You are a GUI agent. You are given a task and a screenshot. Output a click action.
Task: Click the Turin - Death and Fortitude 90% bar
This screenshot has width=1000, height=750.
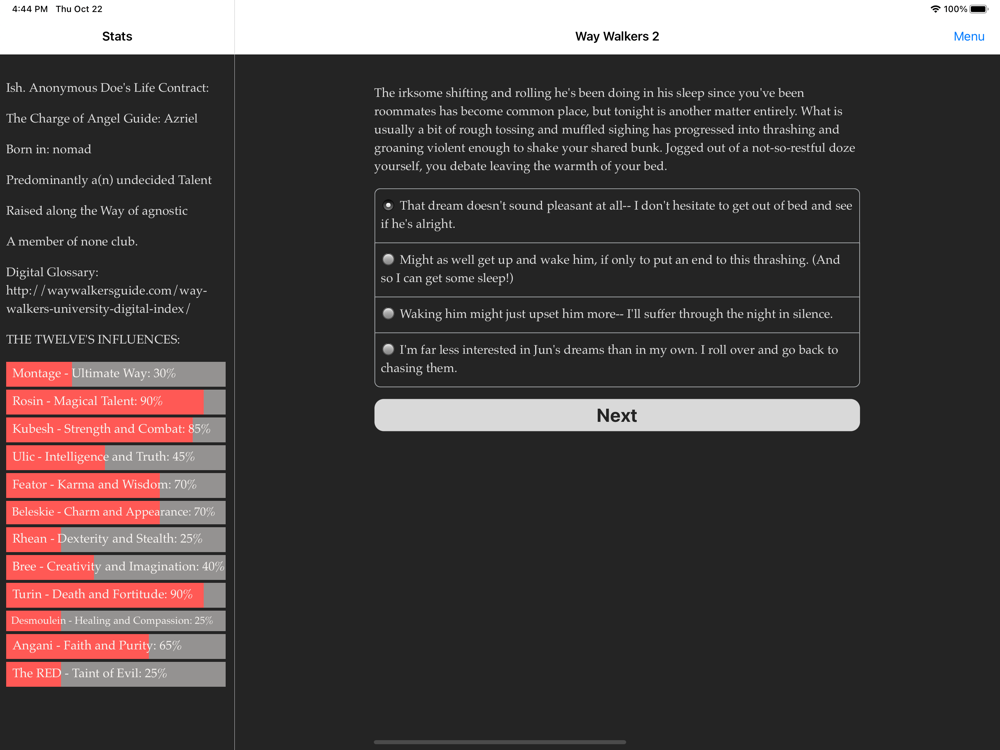point(115,594)
